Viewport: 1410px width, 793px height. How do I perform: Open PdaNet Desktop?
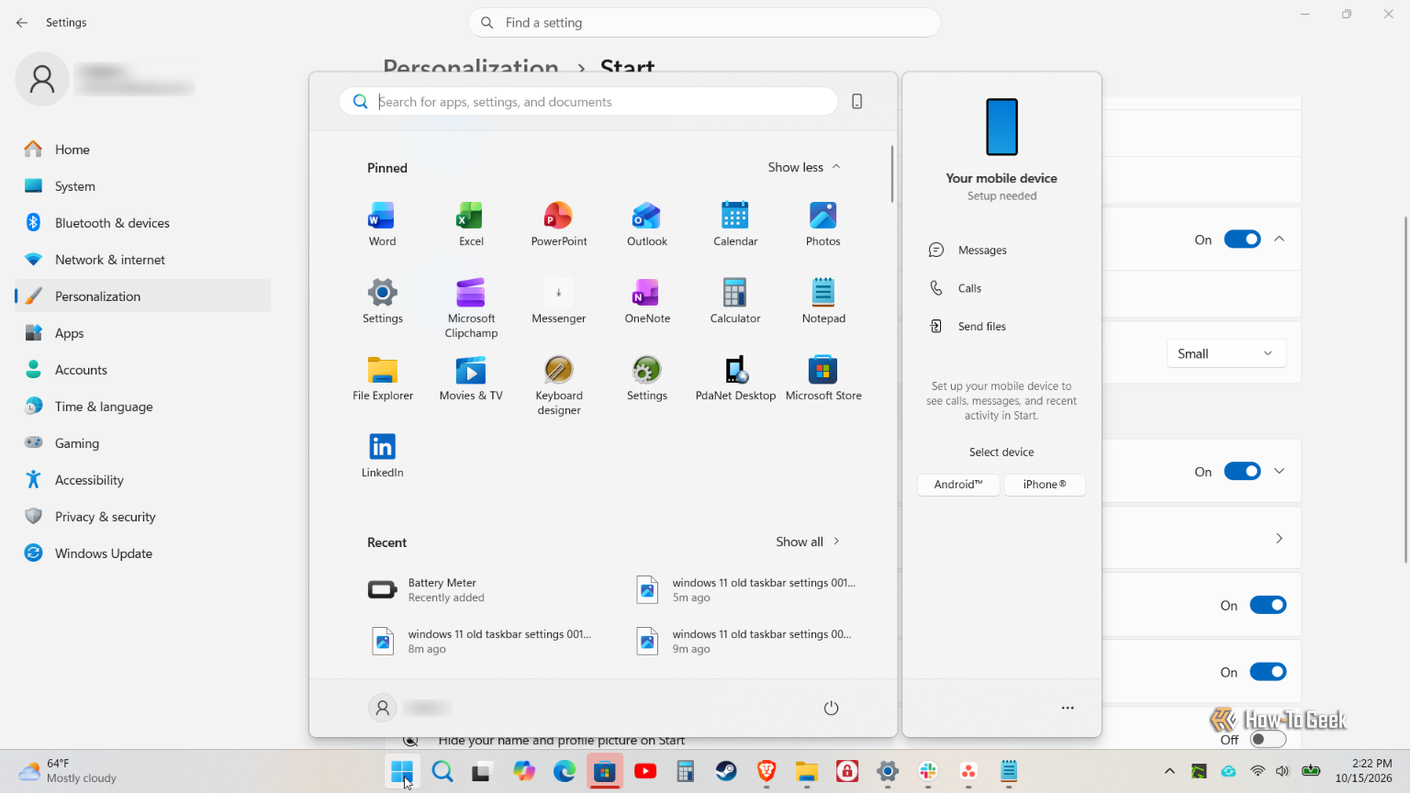pos(735,378)
